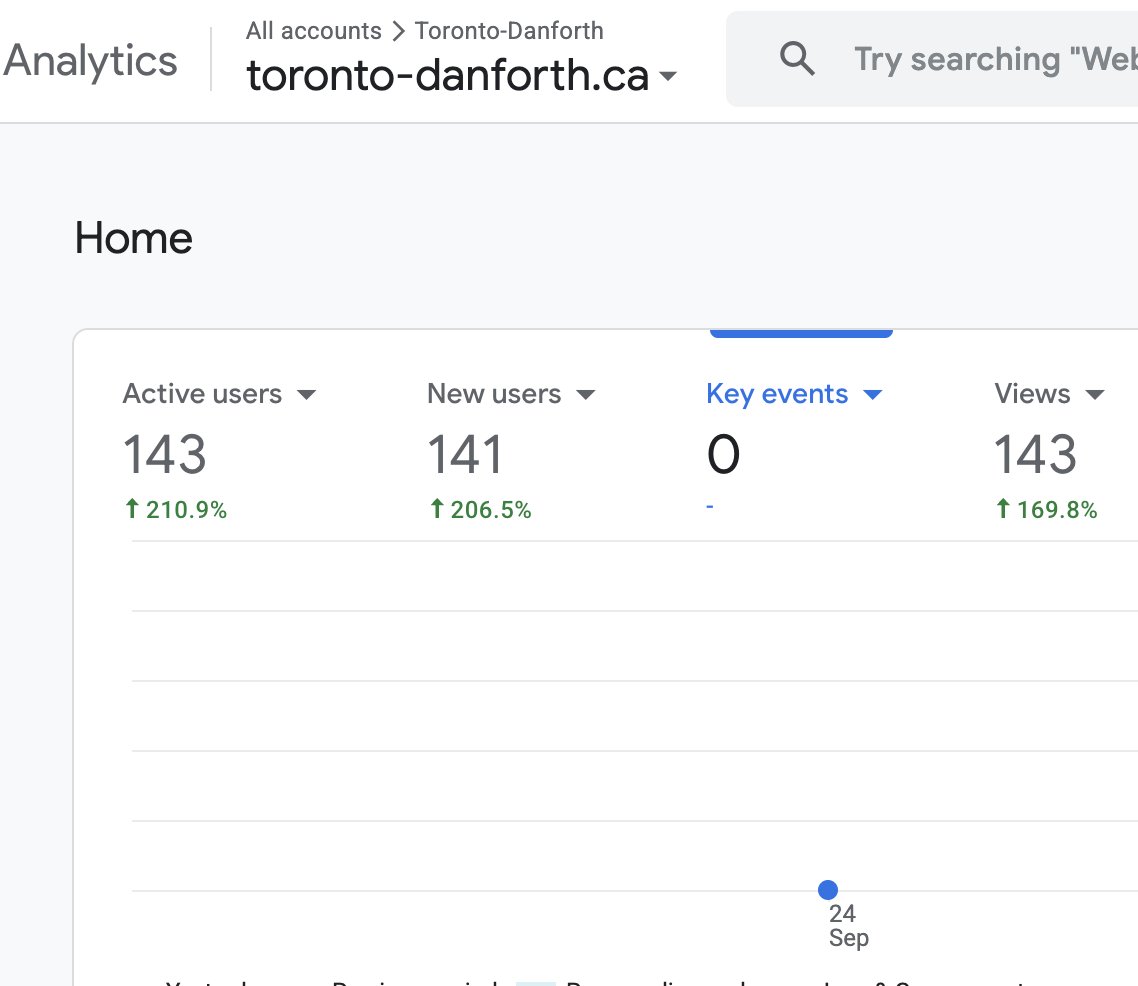Open the Views metric dropdown
1138x986 pixels.
tap(1094, 395)
